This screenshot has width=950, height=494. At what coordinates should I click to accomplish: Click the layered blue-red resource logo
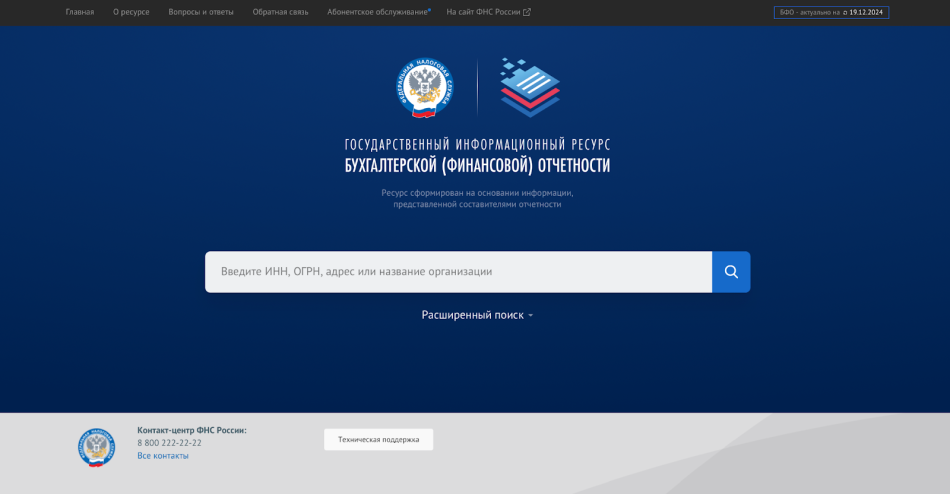(530, 88)
